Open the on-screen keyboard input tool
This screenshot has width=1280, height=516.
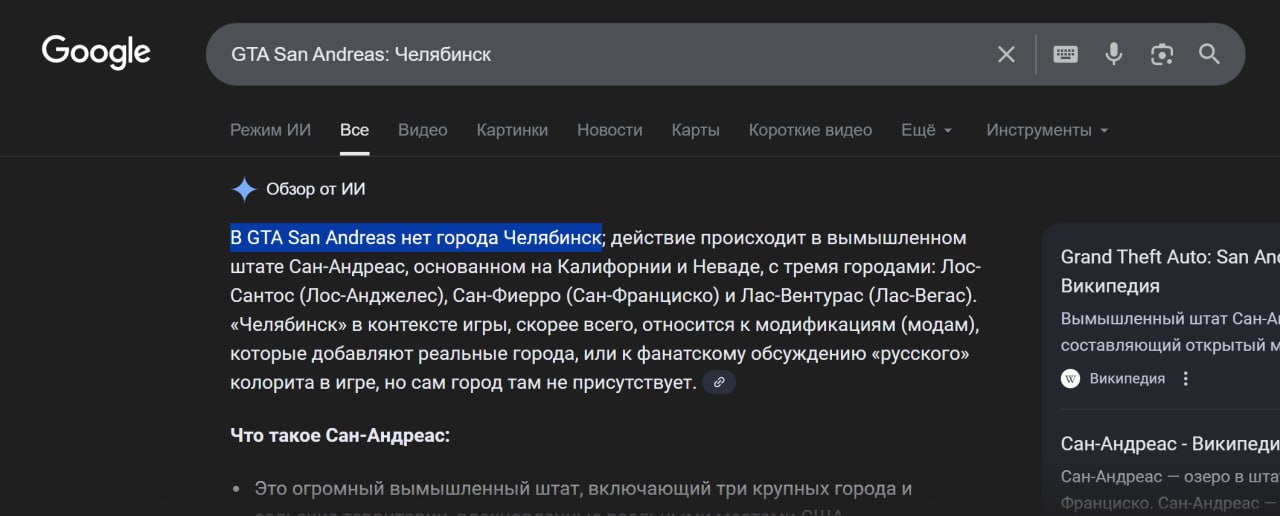coord(1065,54)
